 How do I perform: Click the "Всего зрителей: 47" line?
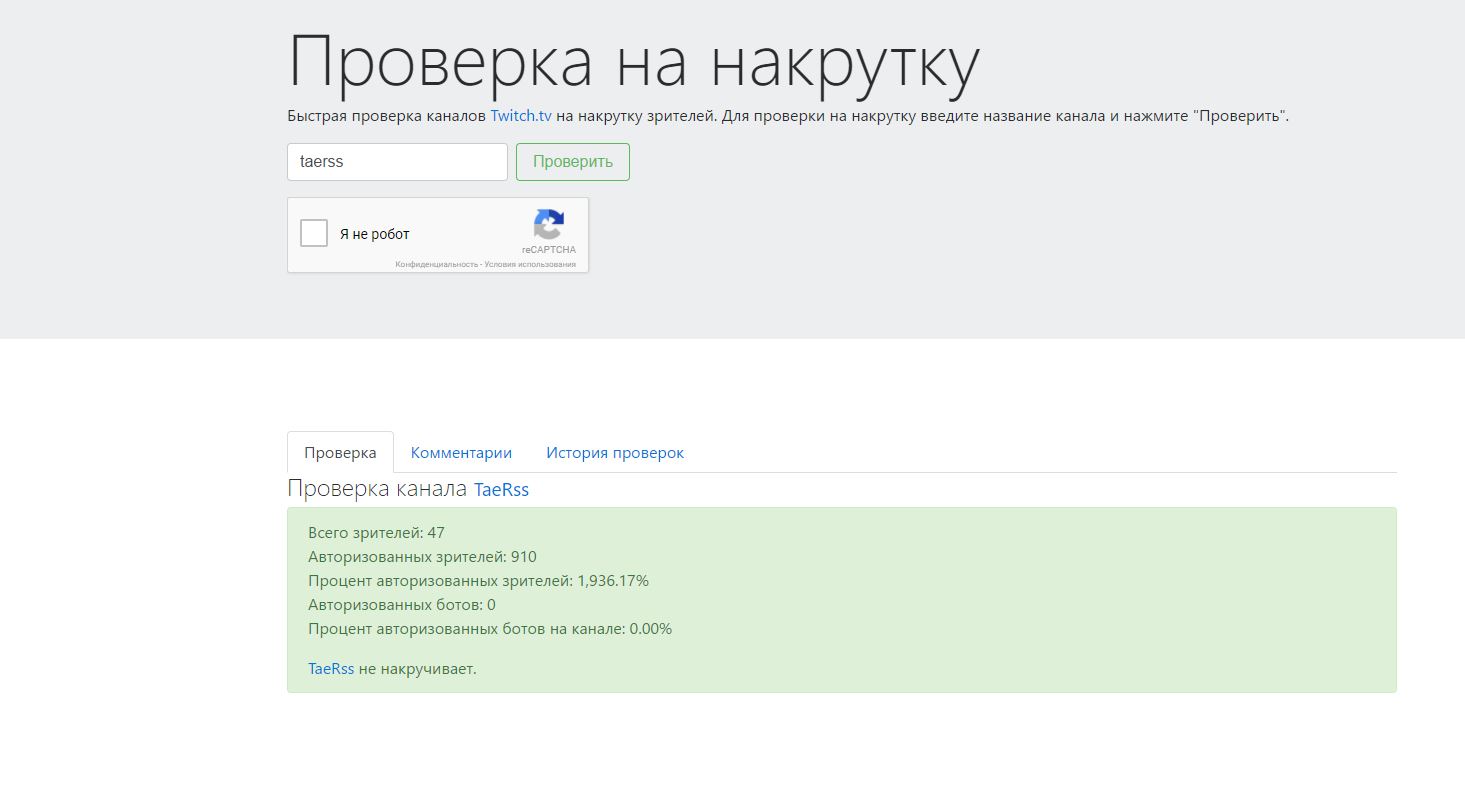376,533
